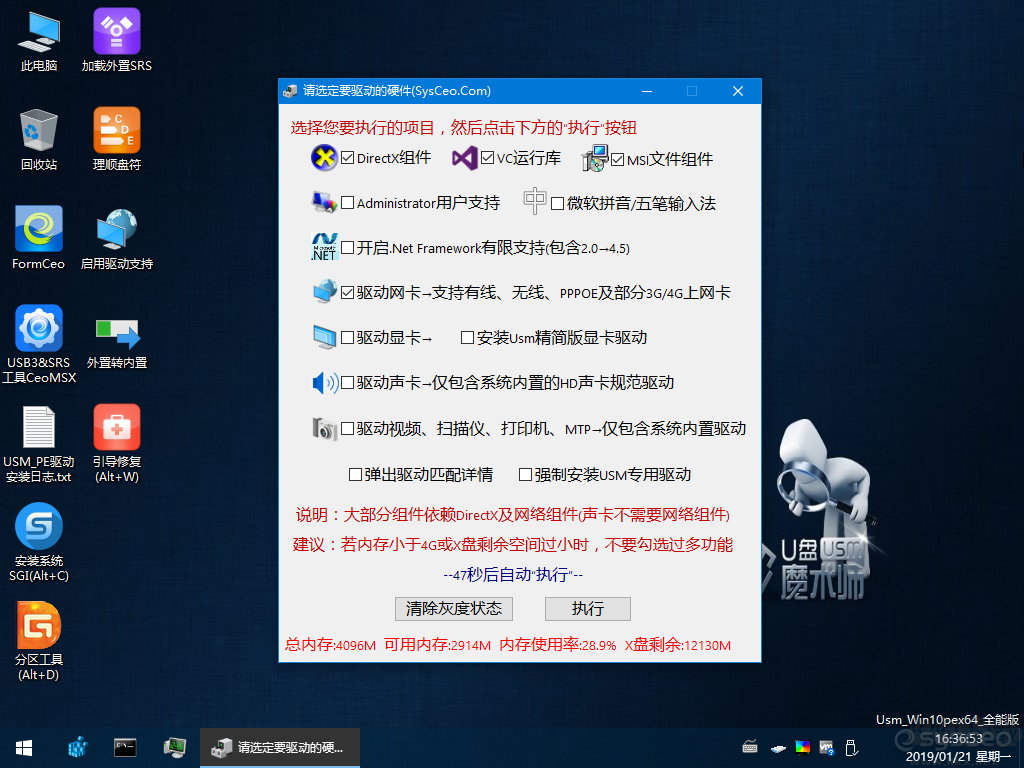Click the Administrator用户支持 user icon
This screenshot has height=768, width=1024.
click(x=325, y=201)
